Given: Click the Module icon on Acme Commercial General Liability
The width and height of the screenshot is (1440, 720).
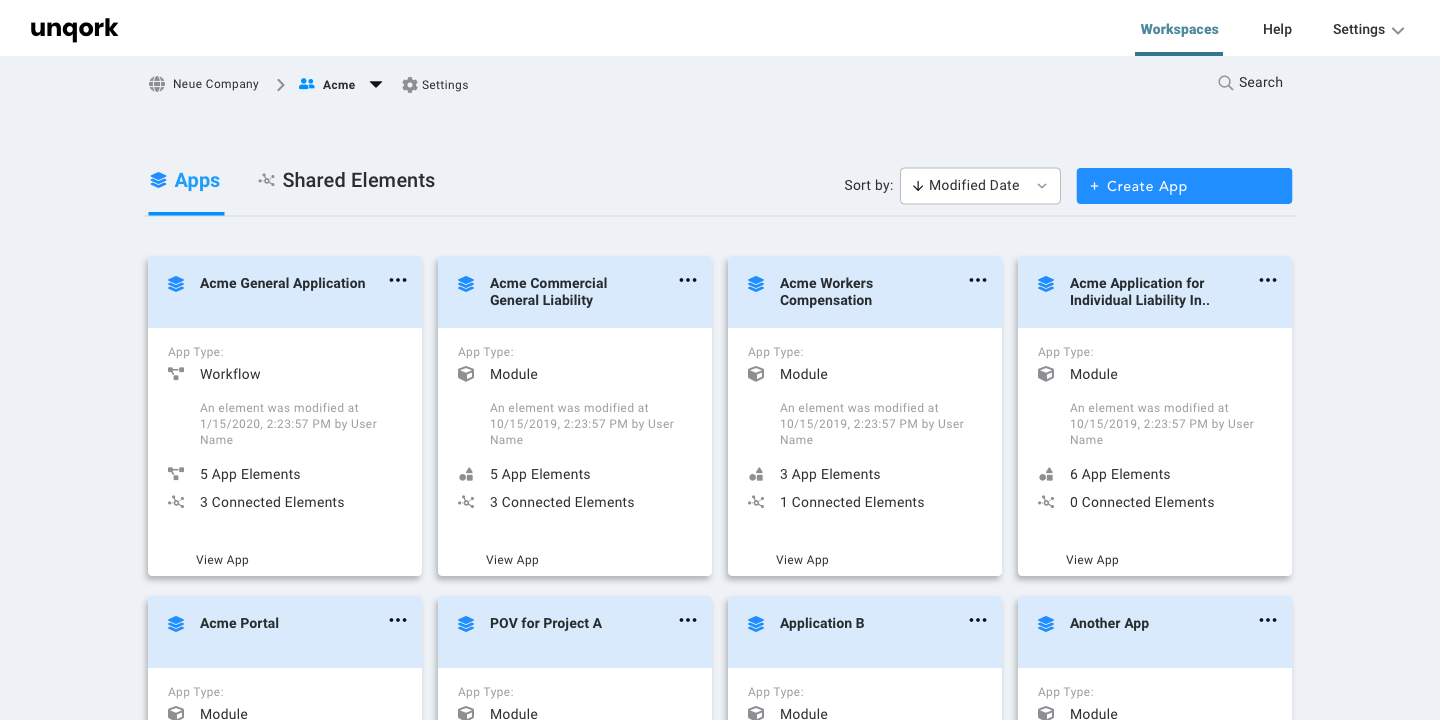Looking at the screenshot, I should (466, 374).
